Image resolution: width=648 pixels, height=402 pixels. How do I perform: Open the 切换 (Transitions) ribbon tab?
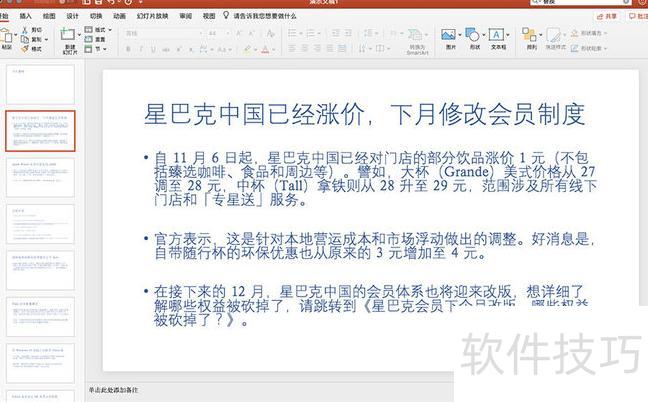[96, 16]
